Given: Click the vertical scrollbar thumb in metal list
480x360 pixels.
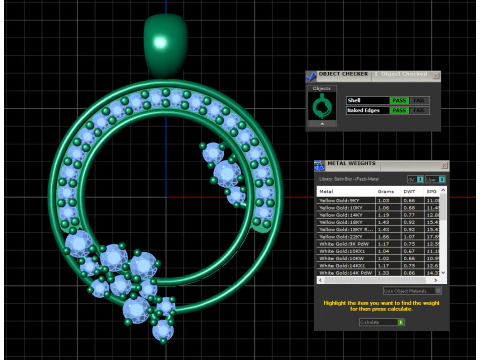Looking at the screenshot, I should pos(443,207).
